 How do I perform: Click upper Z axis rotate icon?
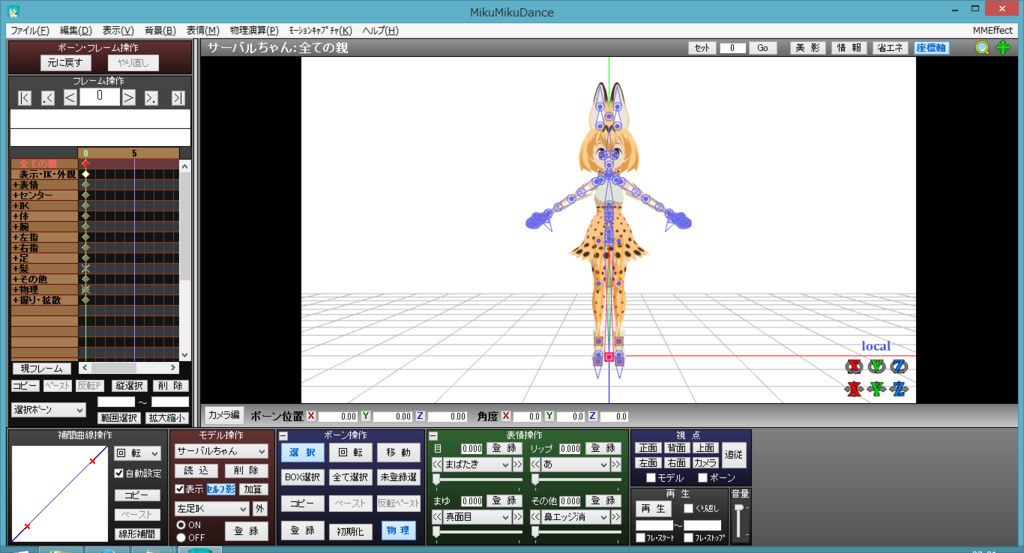point(899,366)
